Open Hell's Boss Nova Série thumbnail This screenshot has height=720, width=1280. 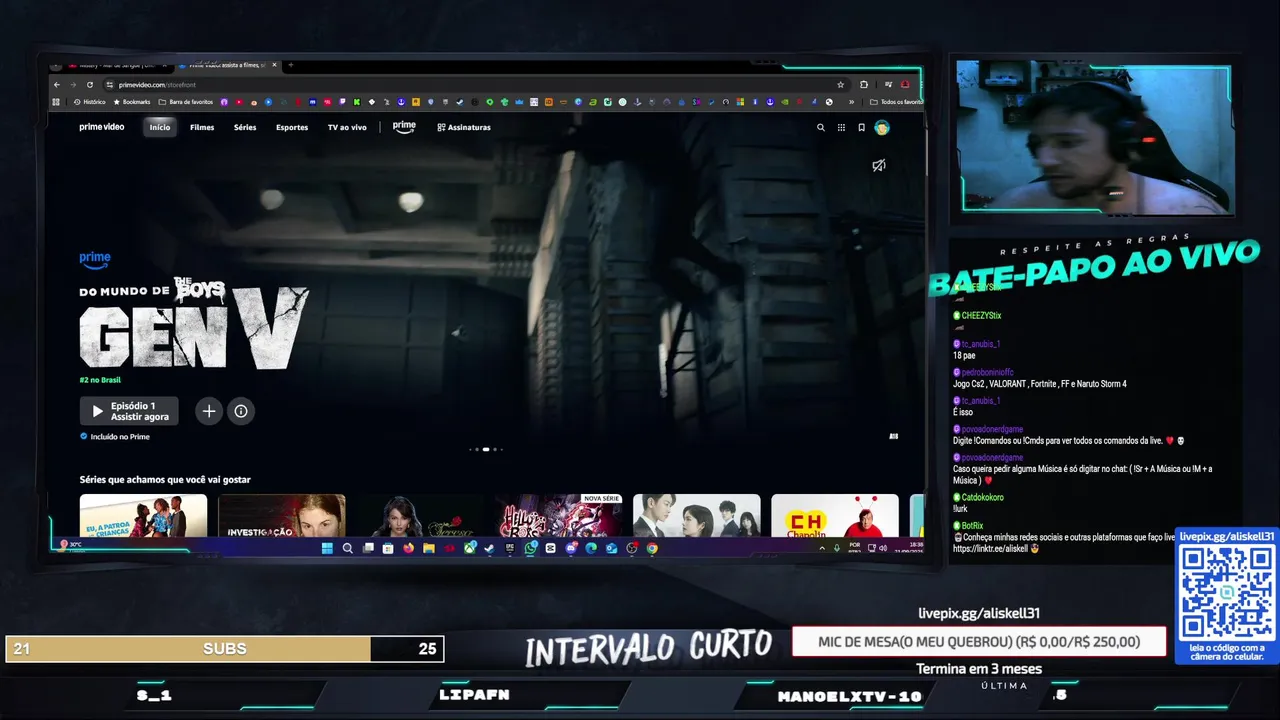tap(558, 516)
